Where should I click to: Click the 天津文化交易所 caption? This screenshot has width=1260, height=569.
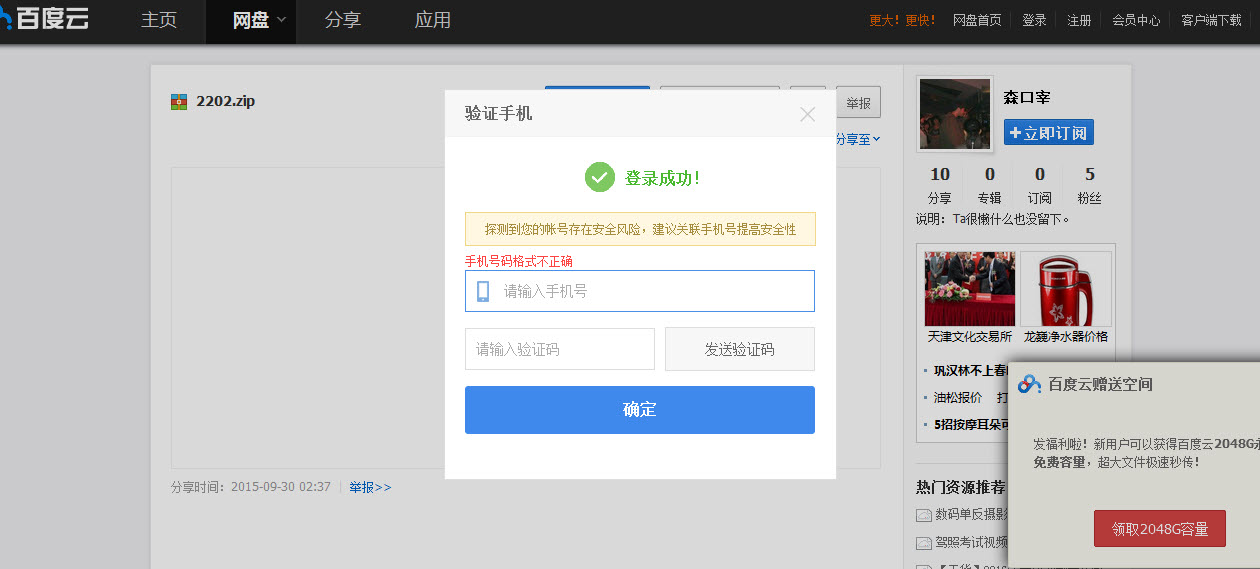point(970,337)
